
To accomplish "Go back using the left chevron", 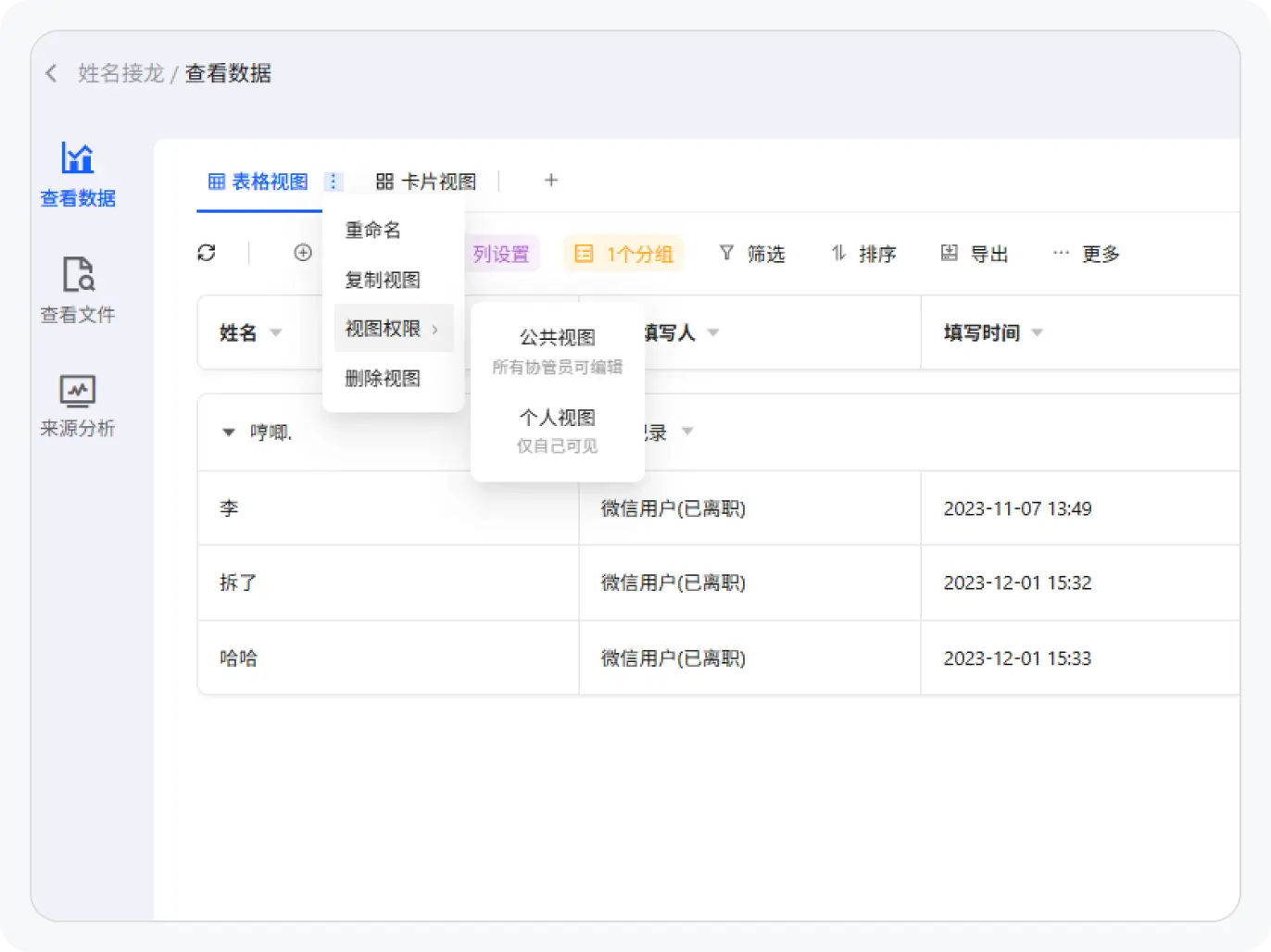I will (51, 73).
